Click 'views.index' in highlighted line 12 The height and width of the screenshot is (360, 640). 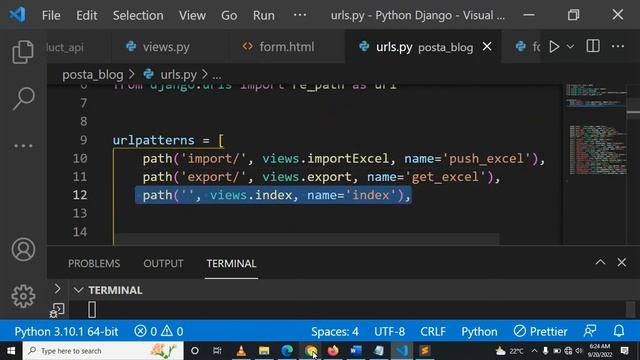(x=251, y=195)
